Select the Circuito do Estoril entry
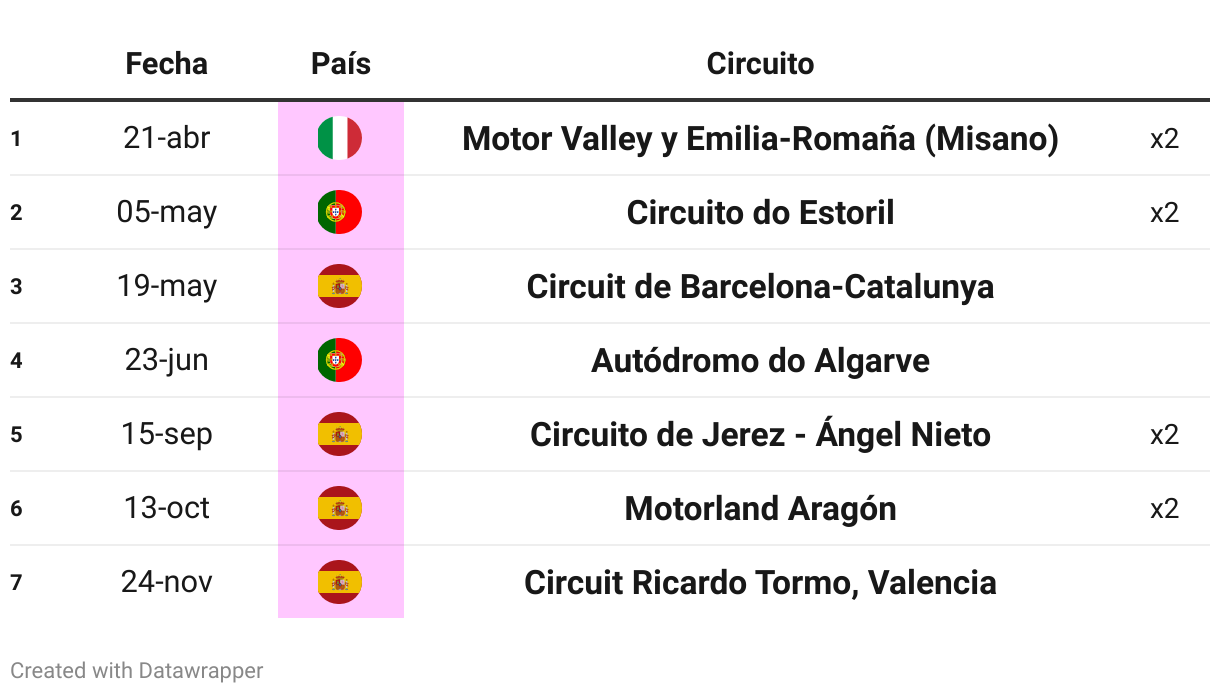The height and width of the screenshot is (694, 1220). (x=760, y=212)
